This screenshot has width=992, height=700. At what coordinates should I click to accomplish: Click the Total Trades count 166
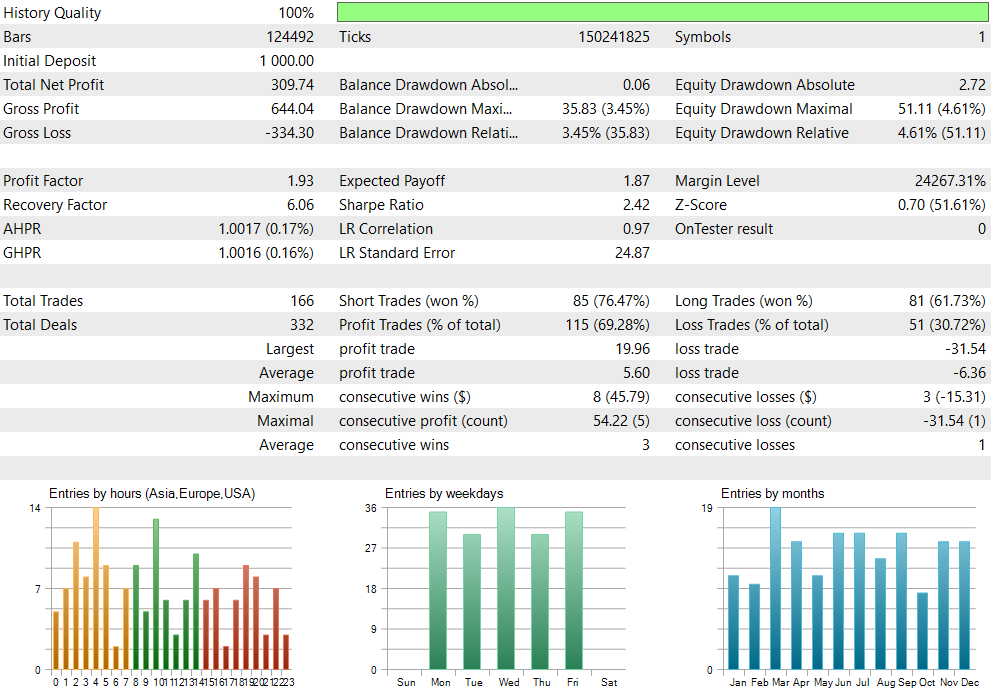coord(302,301)
